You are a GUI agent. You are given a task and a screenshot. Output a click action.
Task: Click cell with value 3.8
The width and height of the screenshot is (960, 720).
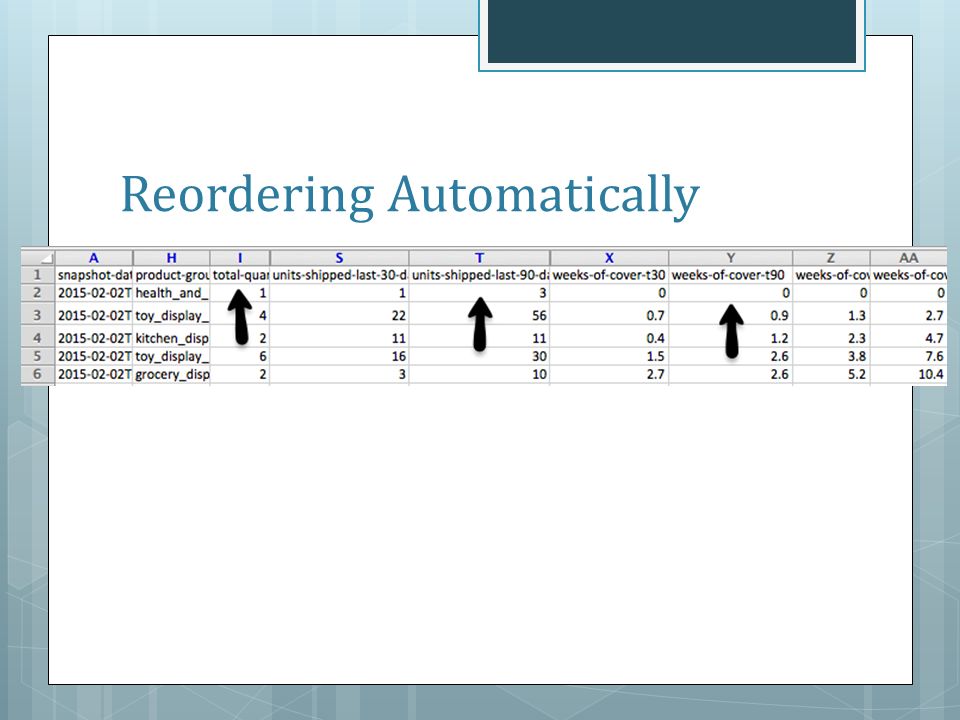pyautogui.click(x=831, y=356)
